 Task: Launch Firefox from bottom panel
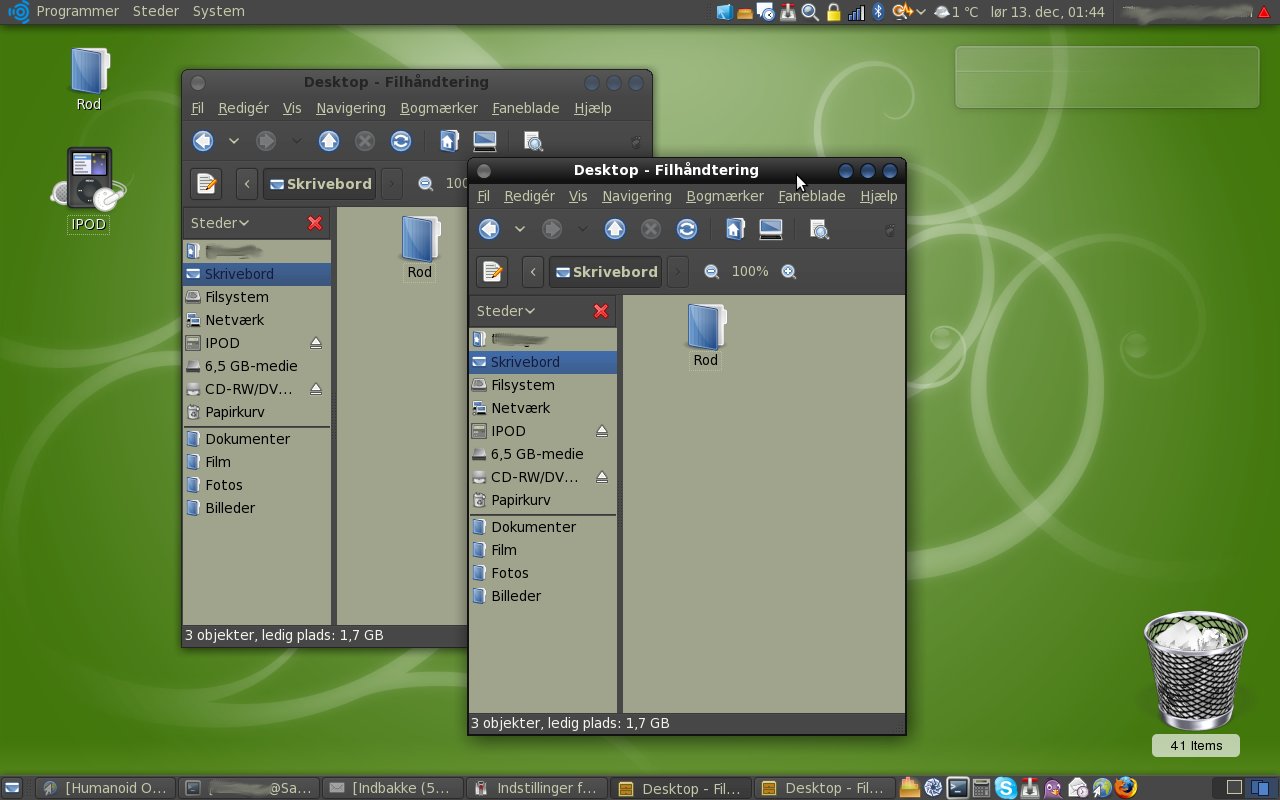1126,788
